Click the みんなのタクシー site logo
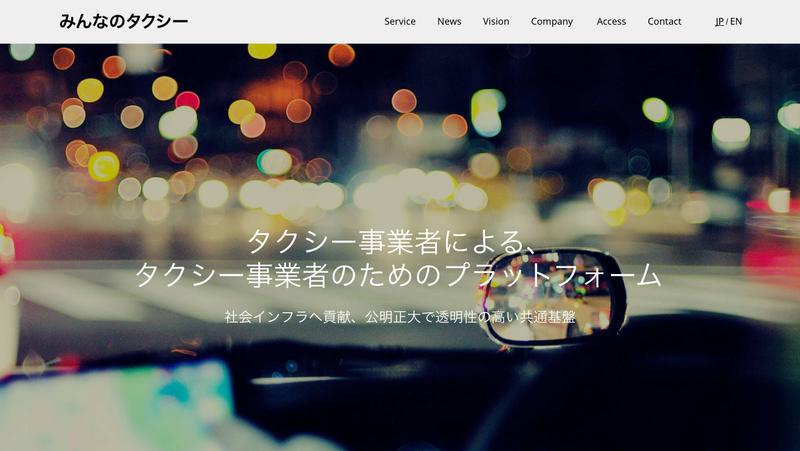Viewport: 800px width, 451px height. [123, 21]
